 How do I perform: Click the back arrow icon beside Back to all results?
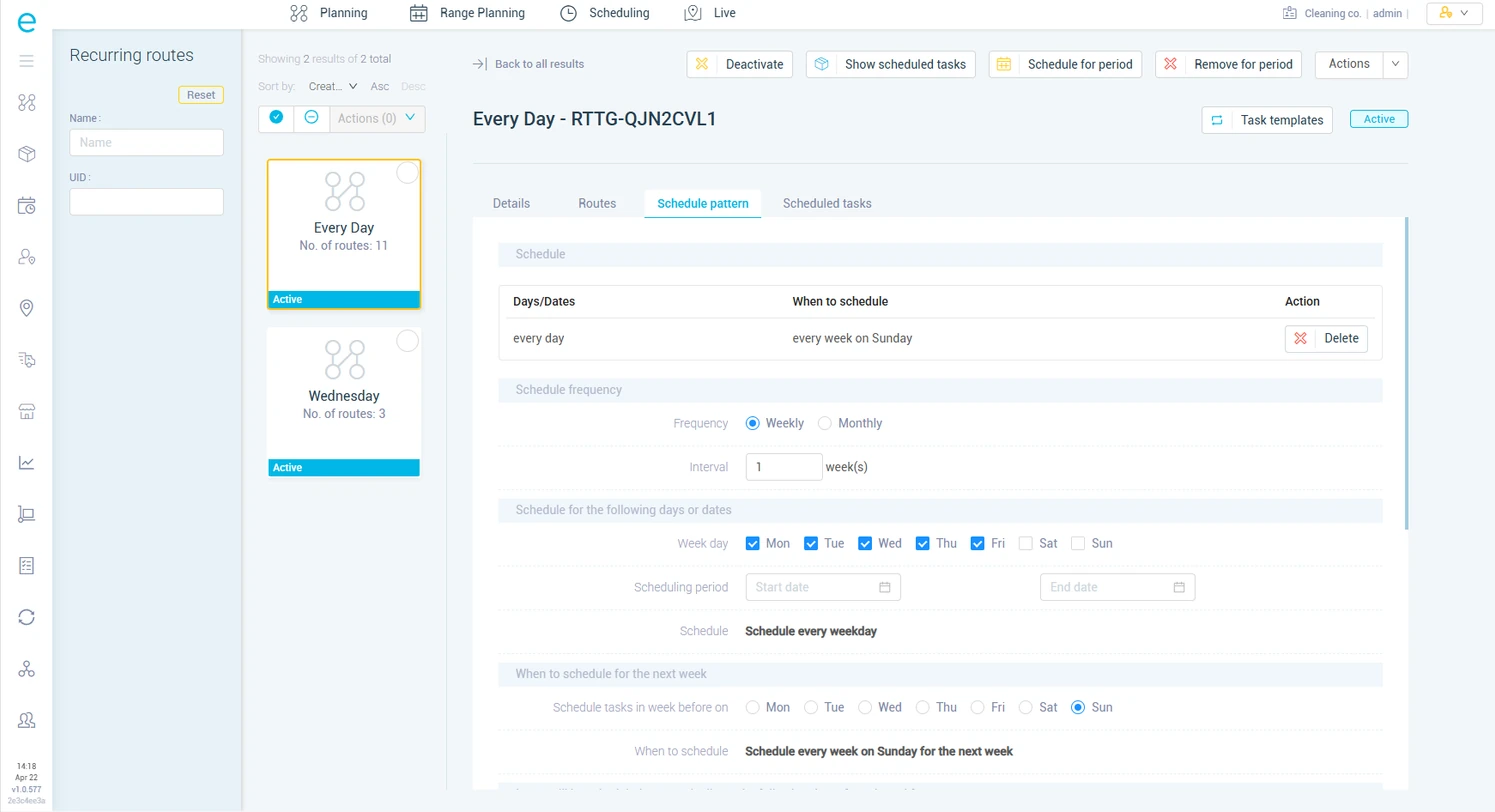479,64
